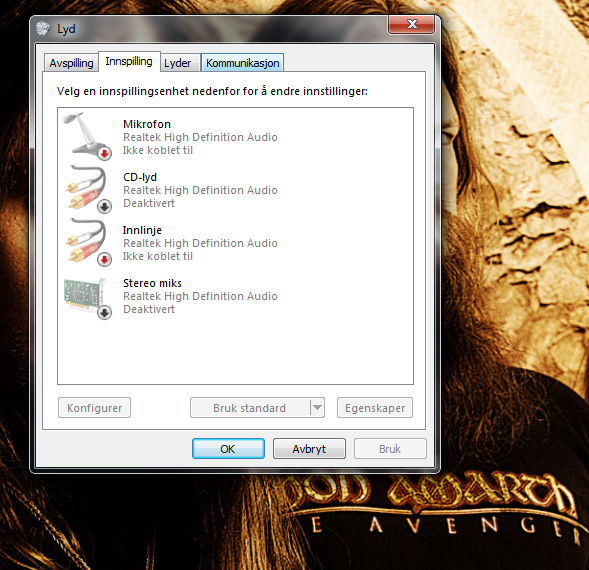Expand the Bruk standard dropdown arrow

click(317, 408)
